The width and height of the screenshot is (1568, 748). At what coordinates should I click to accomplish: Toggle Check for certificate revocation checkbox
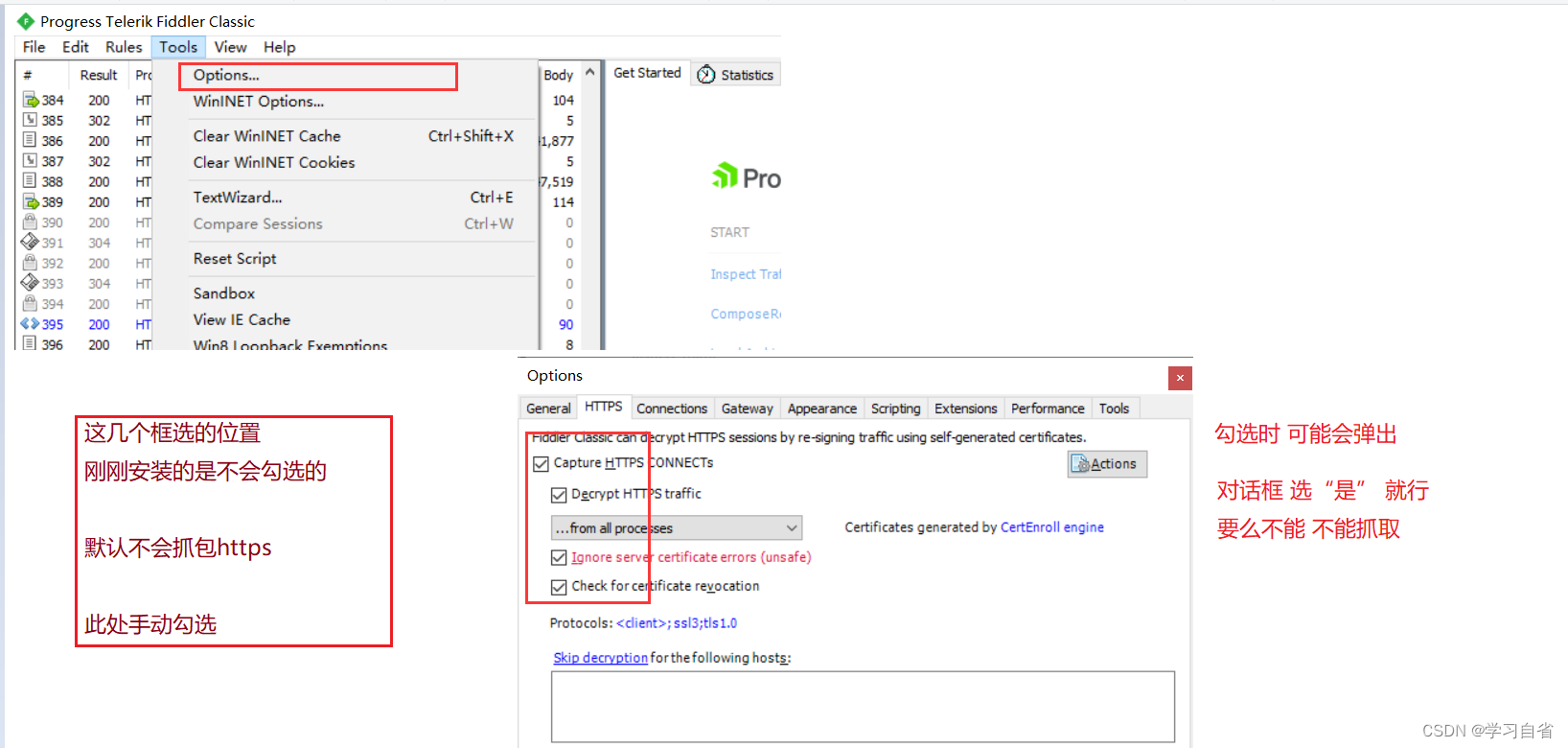click(559, 587)
